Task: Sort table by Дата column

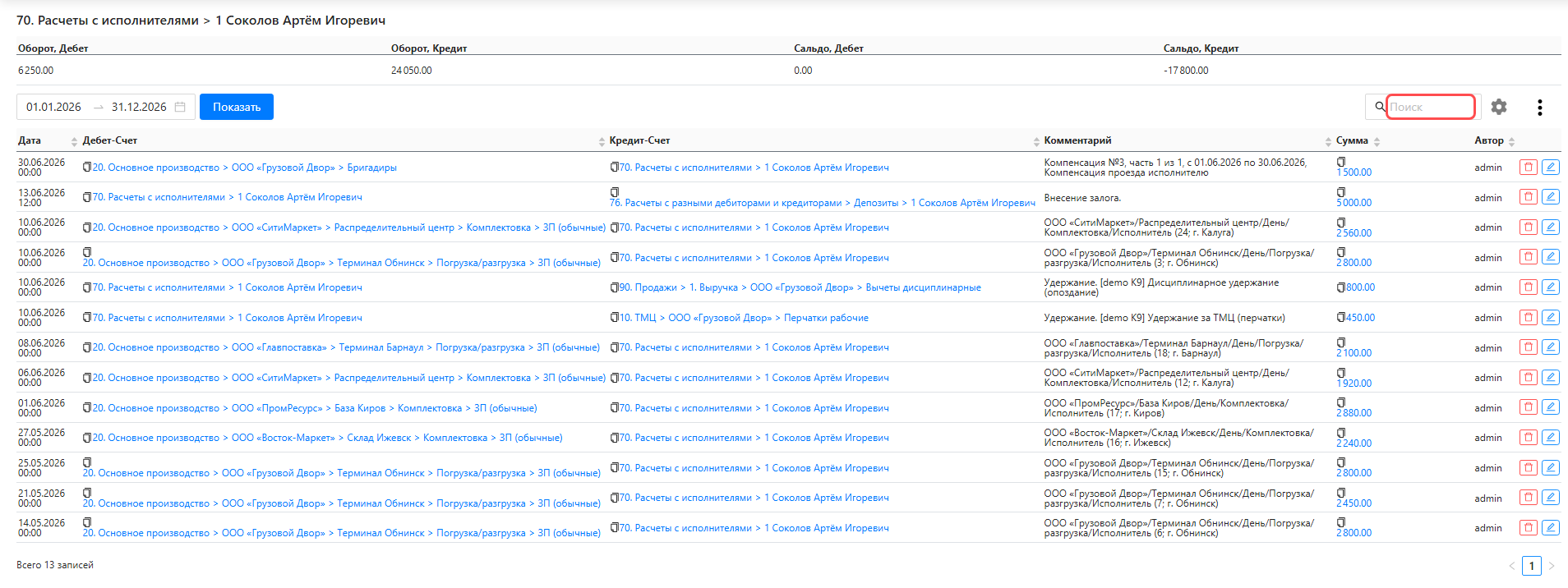Action: coord(74,141)
